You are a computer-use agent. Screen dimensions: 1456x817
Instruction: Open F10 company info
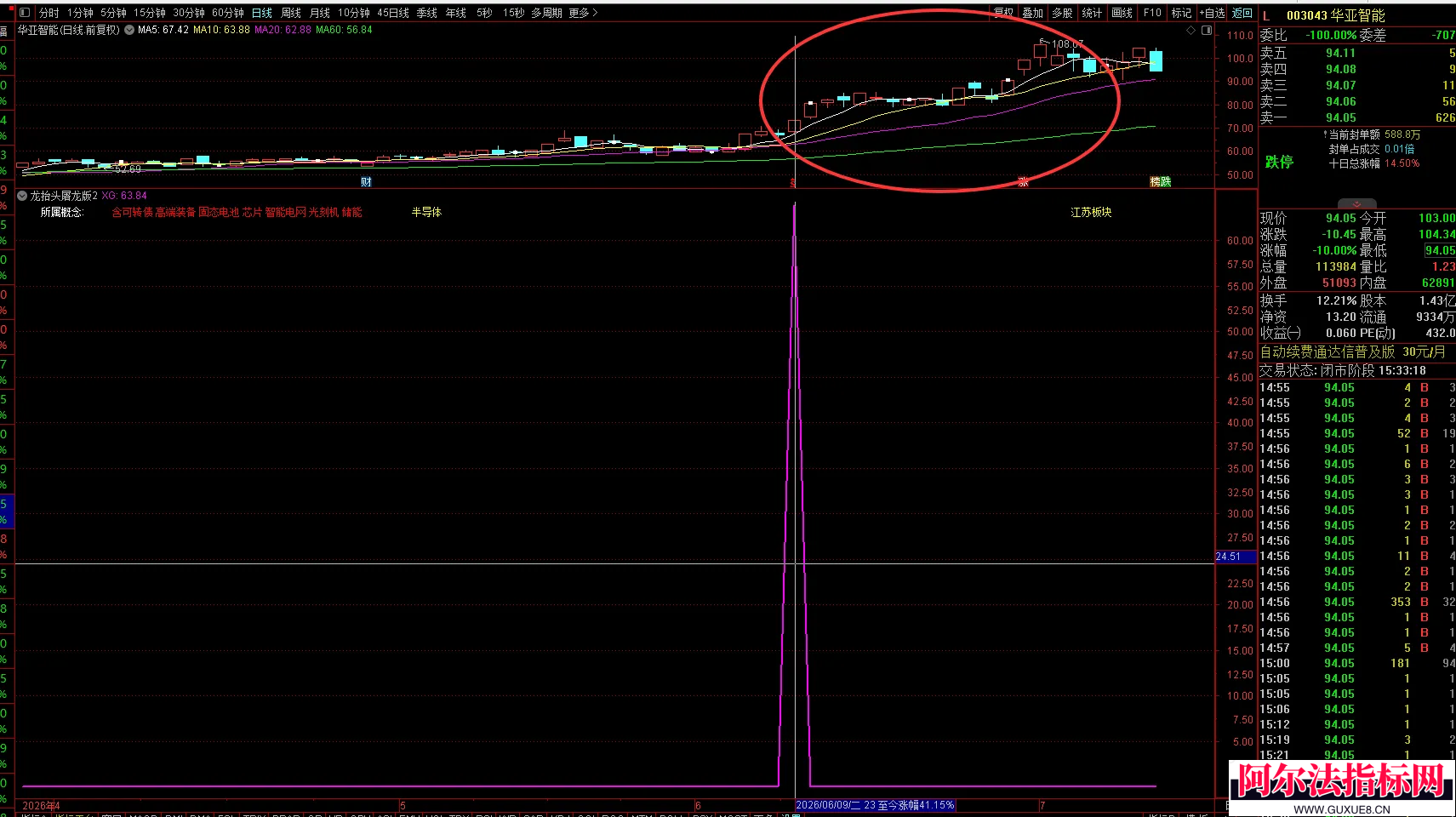1152,13
